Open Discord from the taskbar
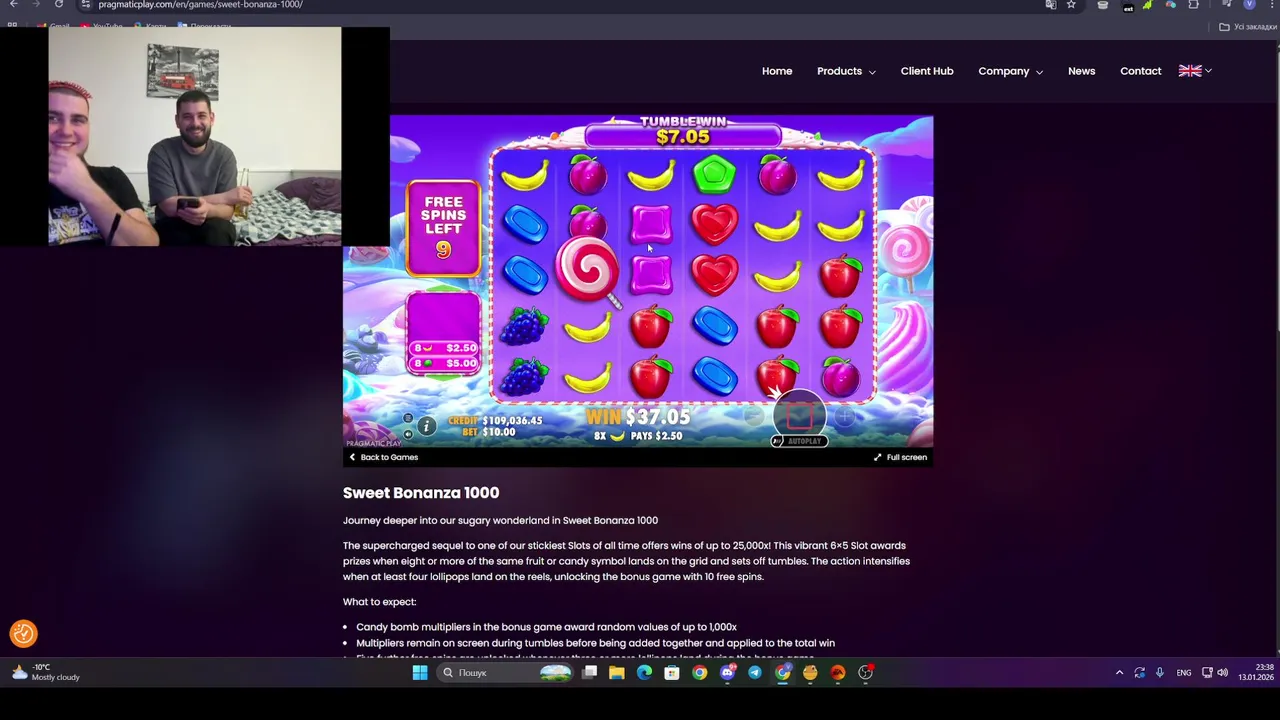This screenshot has height=720, width=1280. point(727,673)
